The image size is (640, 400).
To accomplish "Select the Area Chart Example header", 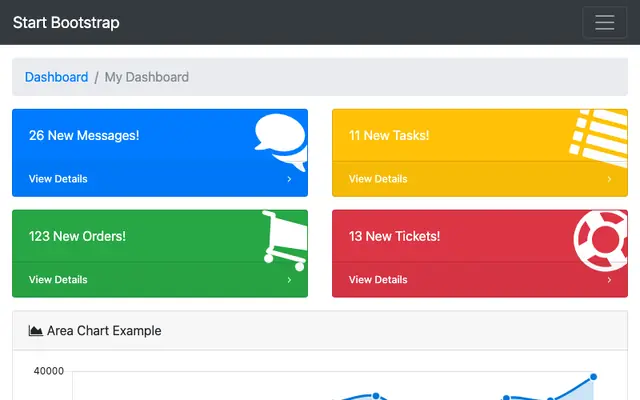I will (x=320, y=331).
